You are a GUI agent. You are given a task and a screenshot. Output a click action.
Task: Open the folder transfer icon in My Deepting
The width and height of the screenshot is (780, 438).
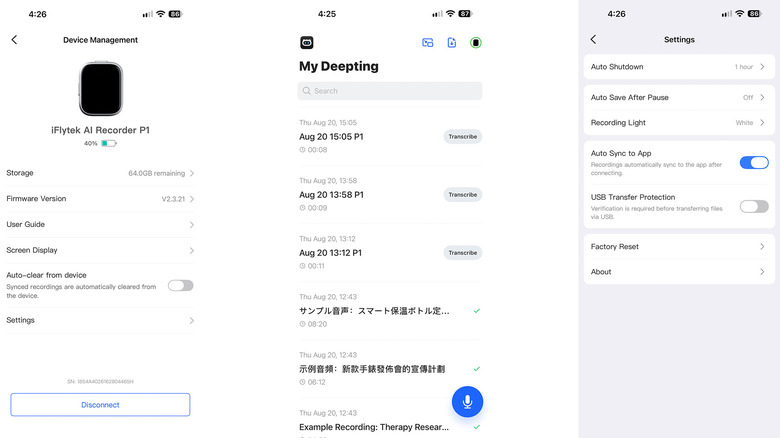coord(427,43)
